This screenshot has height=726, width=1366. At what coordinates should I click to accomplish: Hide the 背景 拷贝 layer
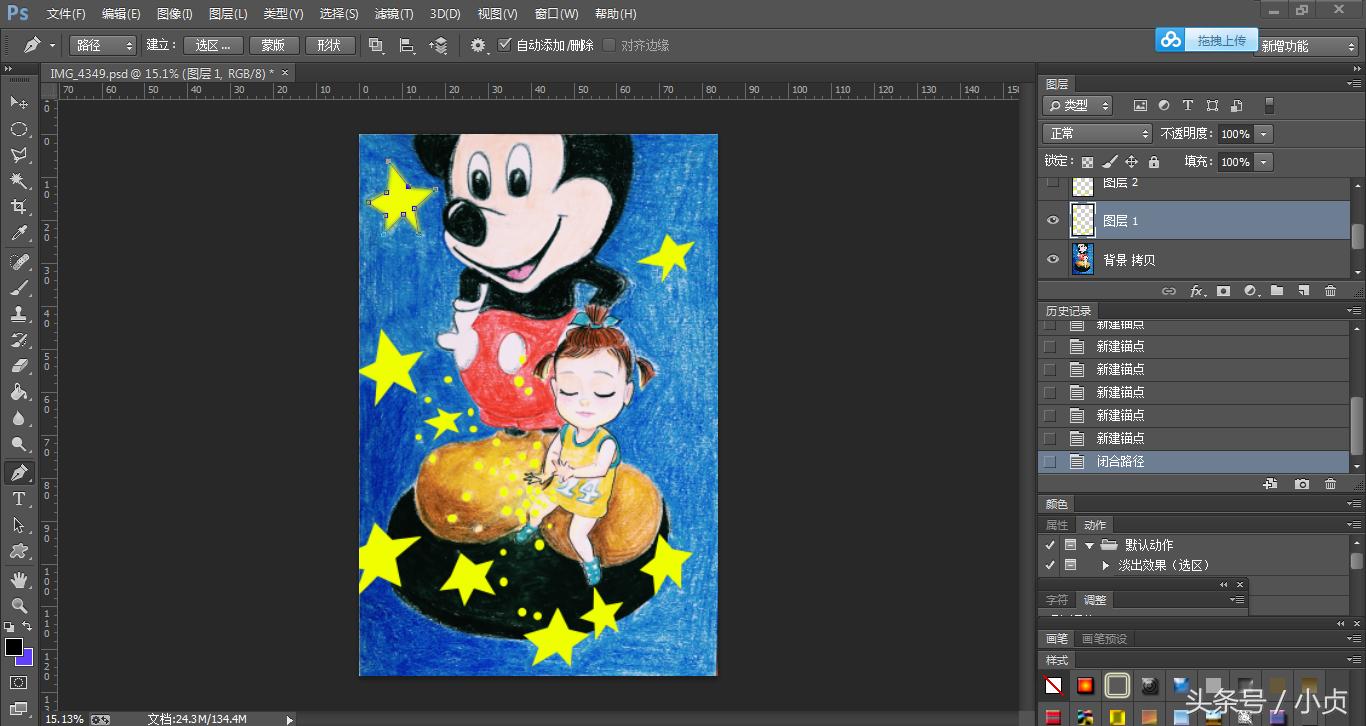click(x=1052, y=259)
